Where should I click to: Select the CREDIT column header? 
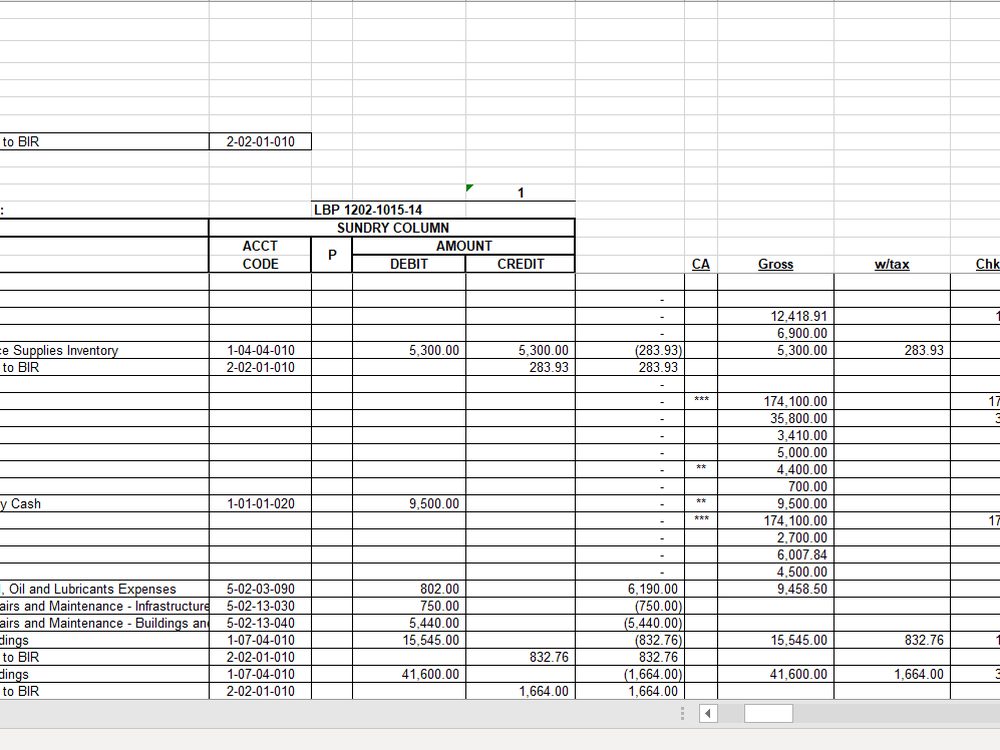point(520,264)
